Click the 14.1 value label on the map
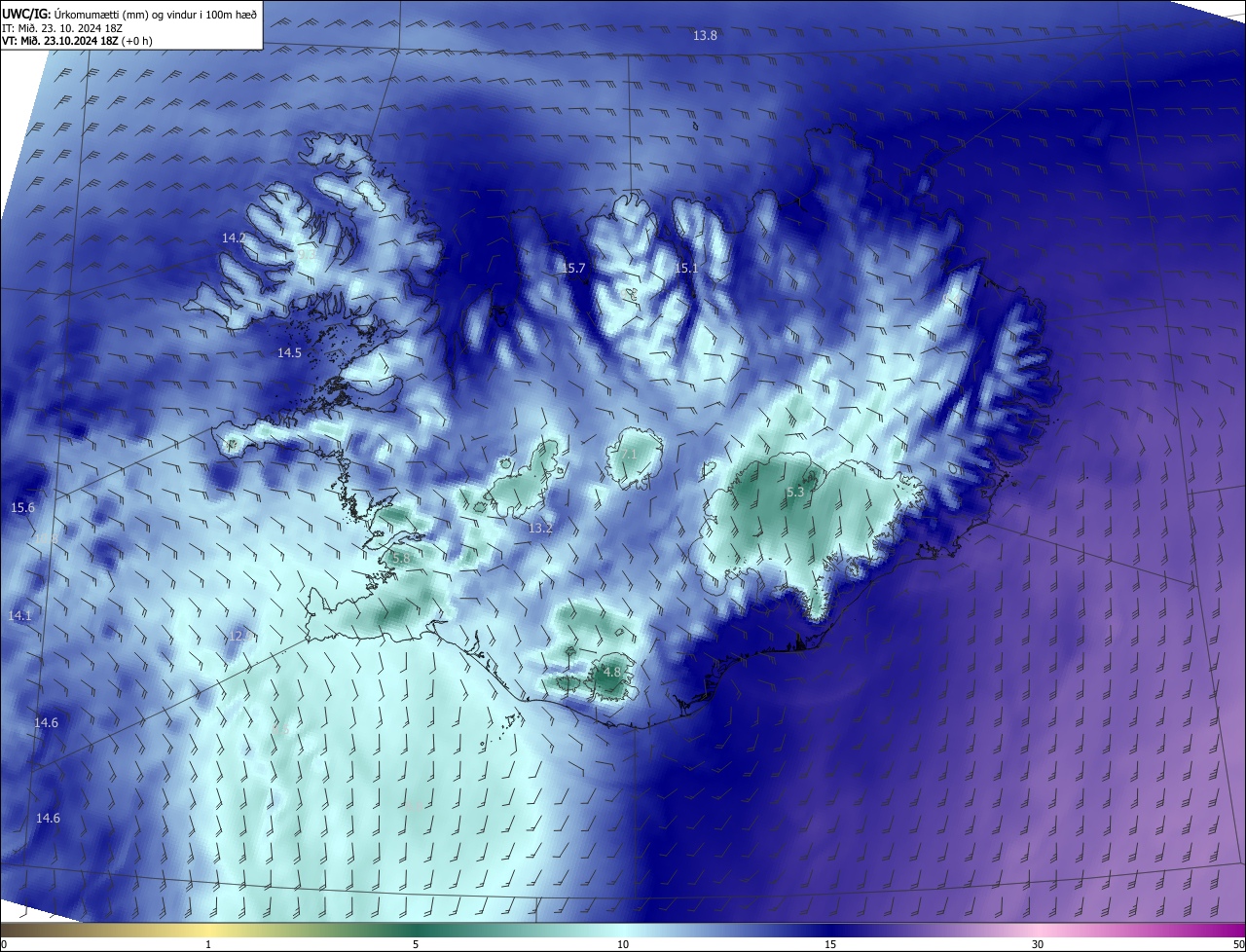This screenshot has width=1246, height=952. coord(20,616)
